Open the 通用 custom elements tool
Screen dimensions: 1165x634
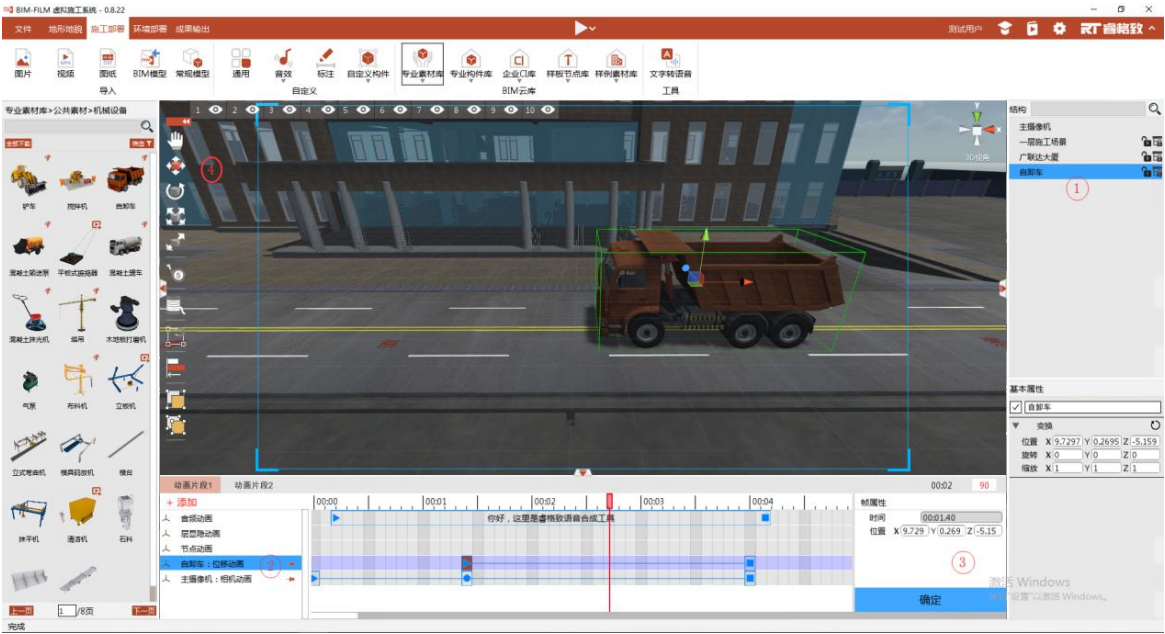click(241, 63)
